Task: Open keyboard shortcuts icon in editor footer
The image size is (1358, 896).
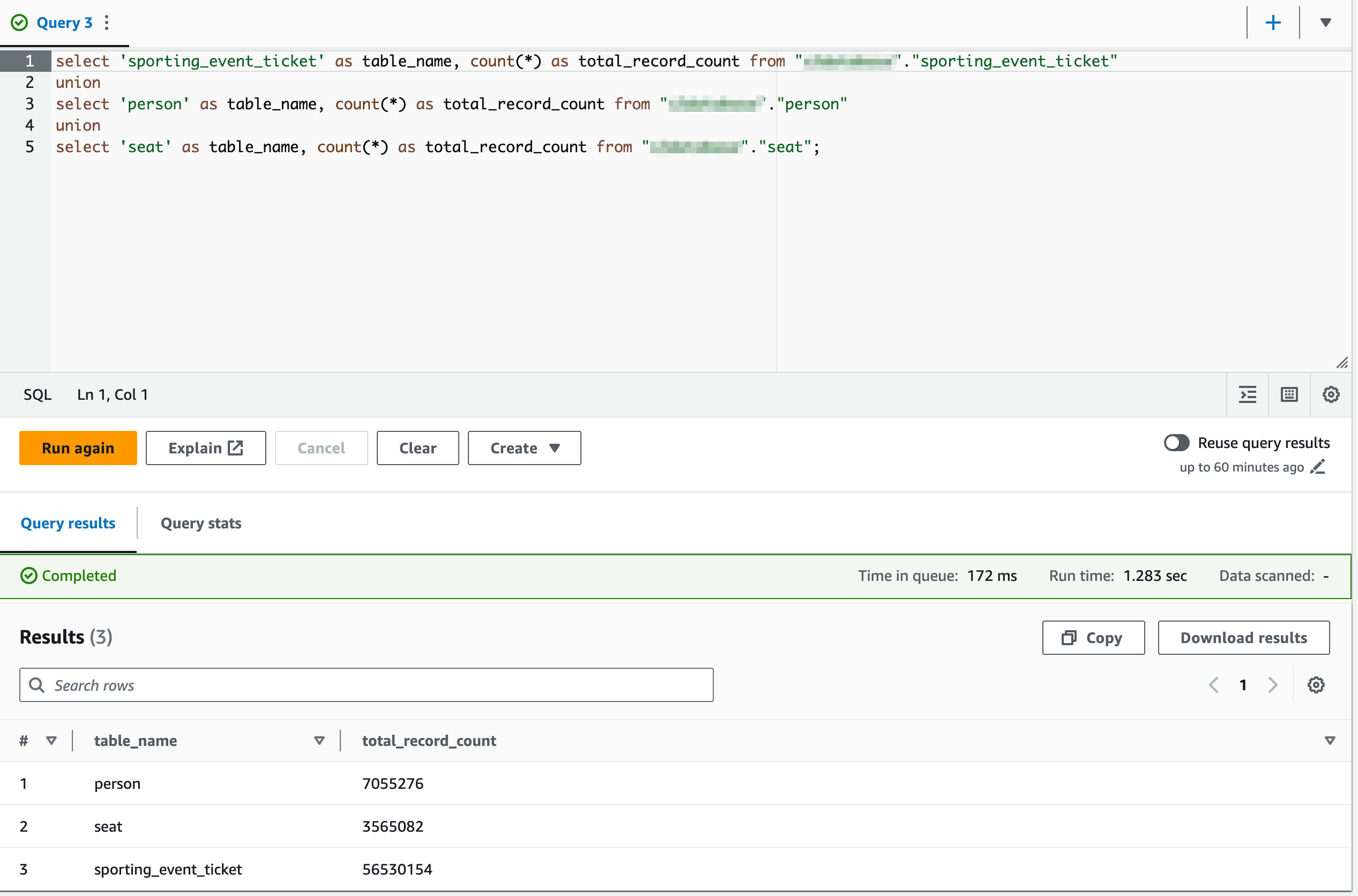Action: 1289,394
